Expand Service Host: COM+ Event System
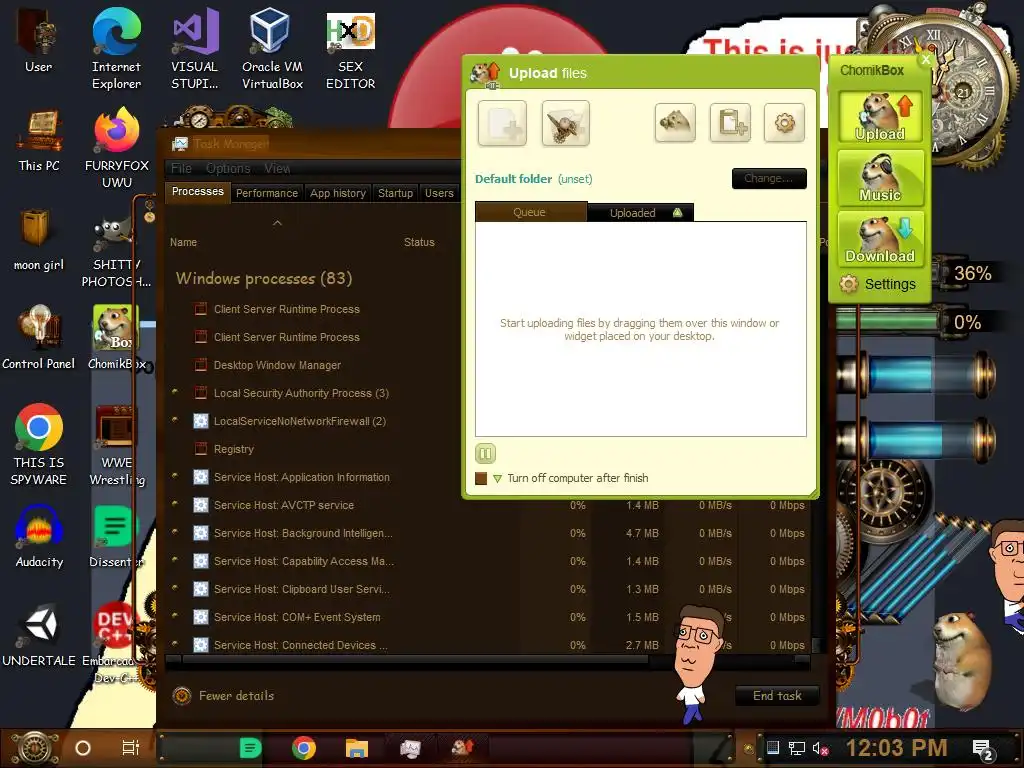The width and height of the screenshot is (1024, 768). click(x=175, y=617)
